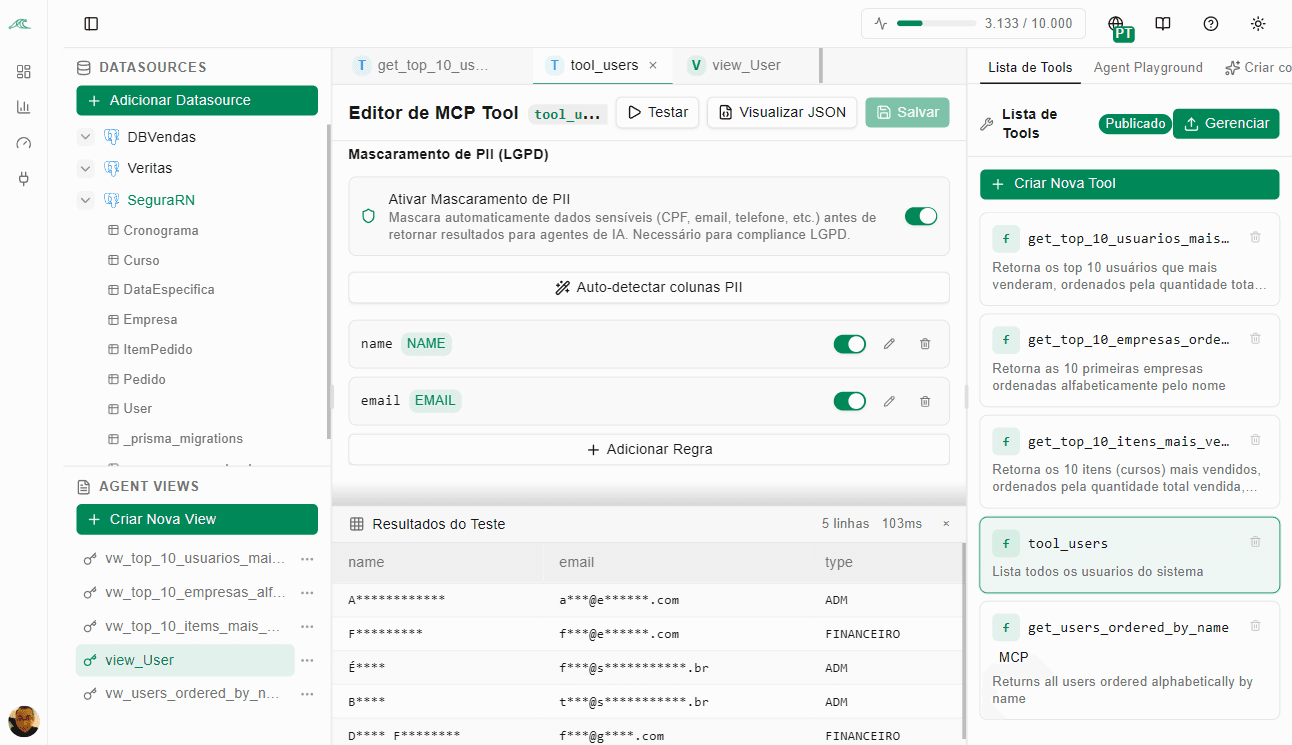This screenshot has height=745, width=1292.
Task: Open the dashboard panel from the left sidebar
Action: (23, 71)
